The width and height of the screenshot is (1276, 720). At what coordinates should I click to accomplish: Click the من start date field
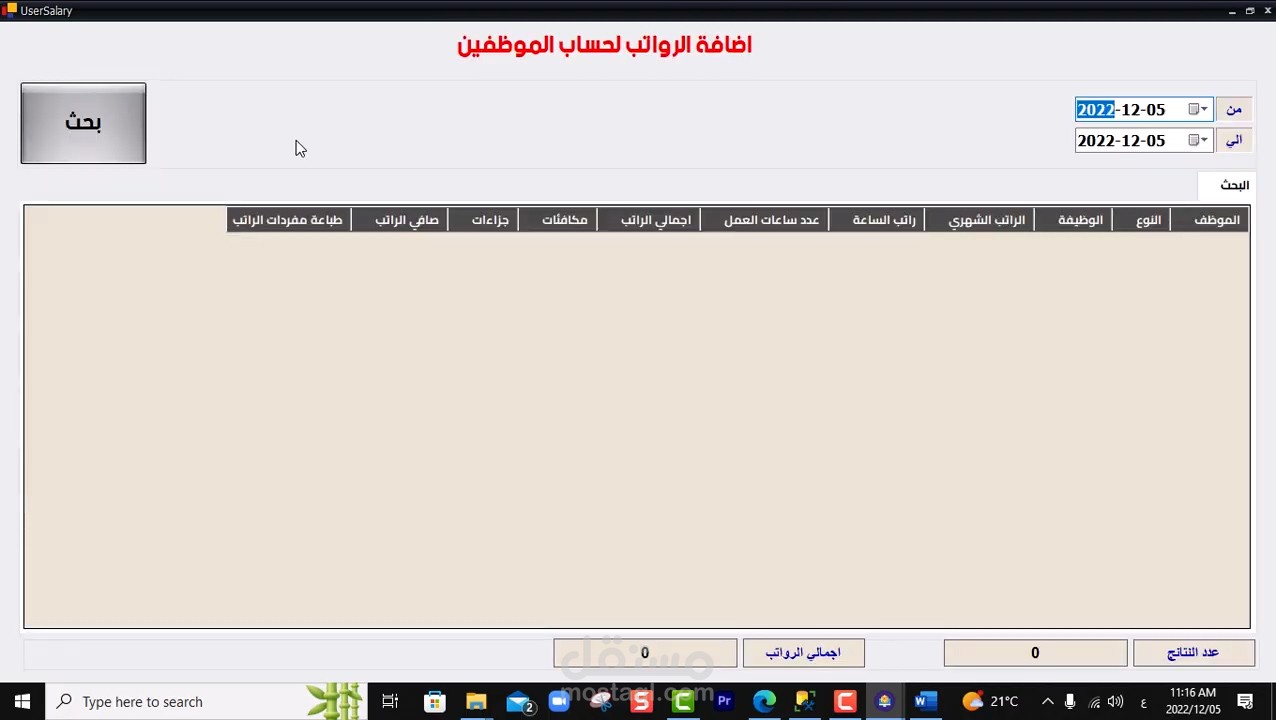(1143, 109)
